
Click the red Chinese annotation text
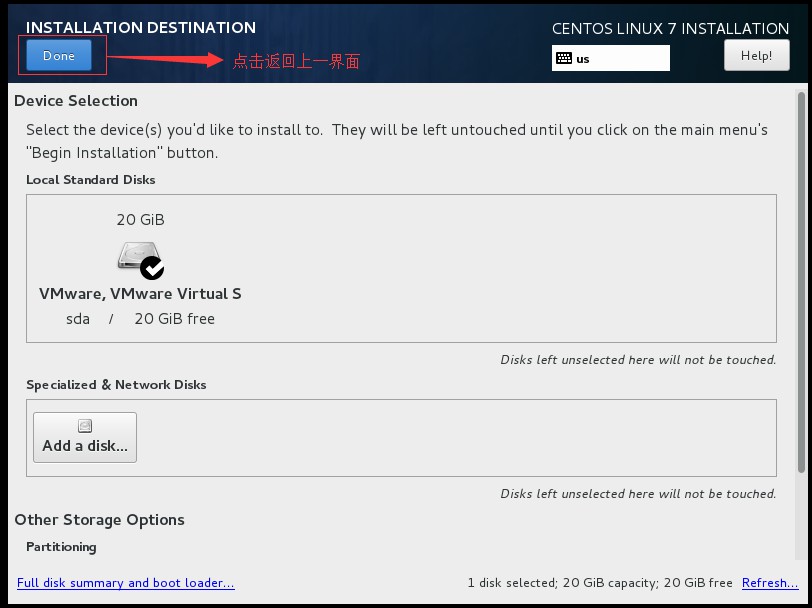(296, 61)
